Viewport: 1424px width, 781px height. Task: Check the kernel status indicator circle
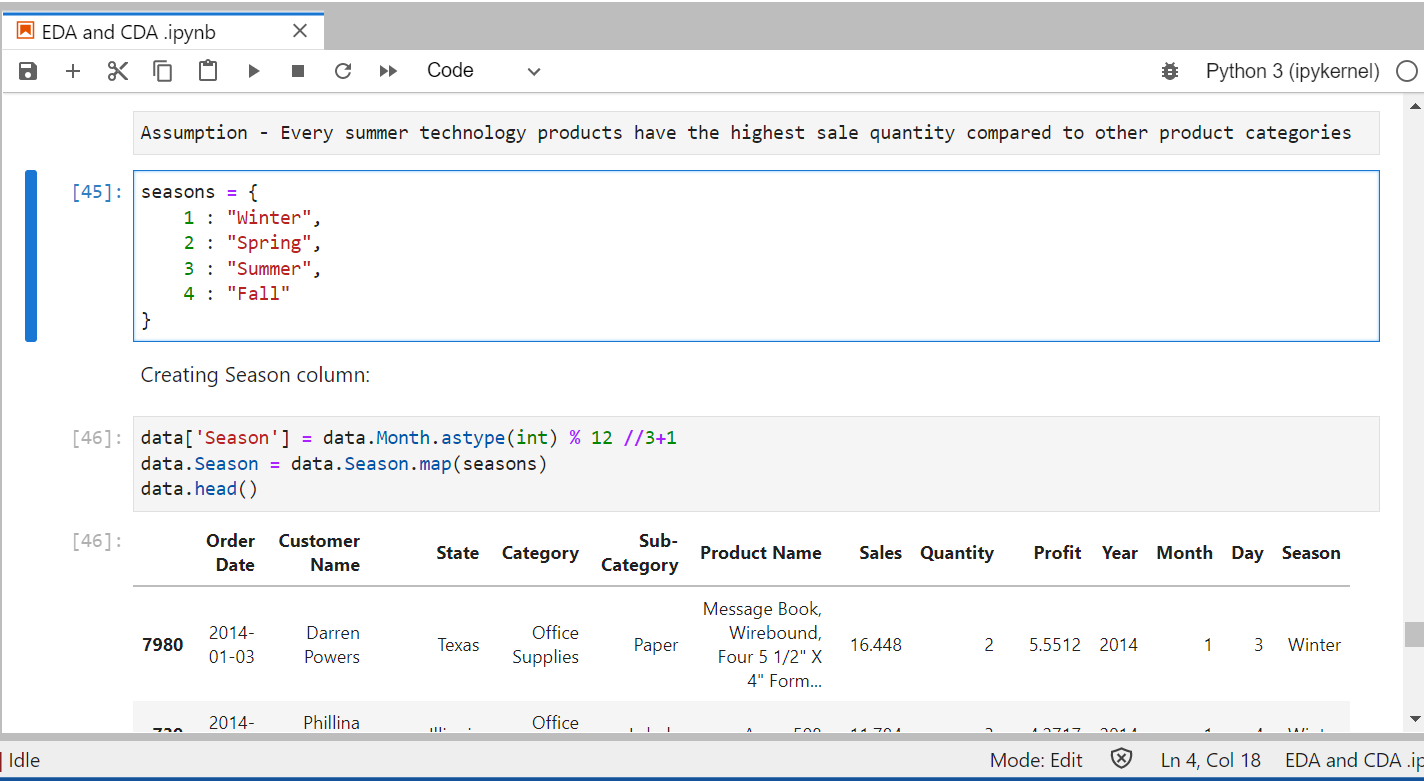[1407, 70]
